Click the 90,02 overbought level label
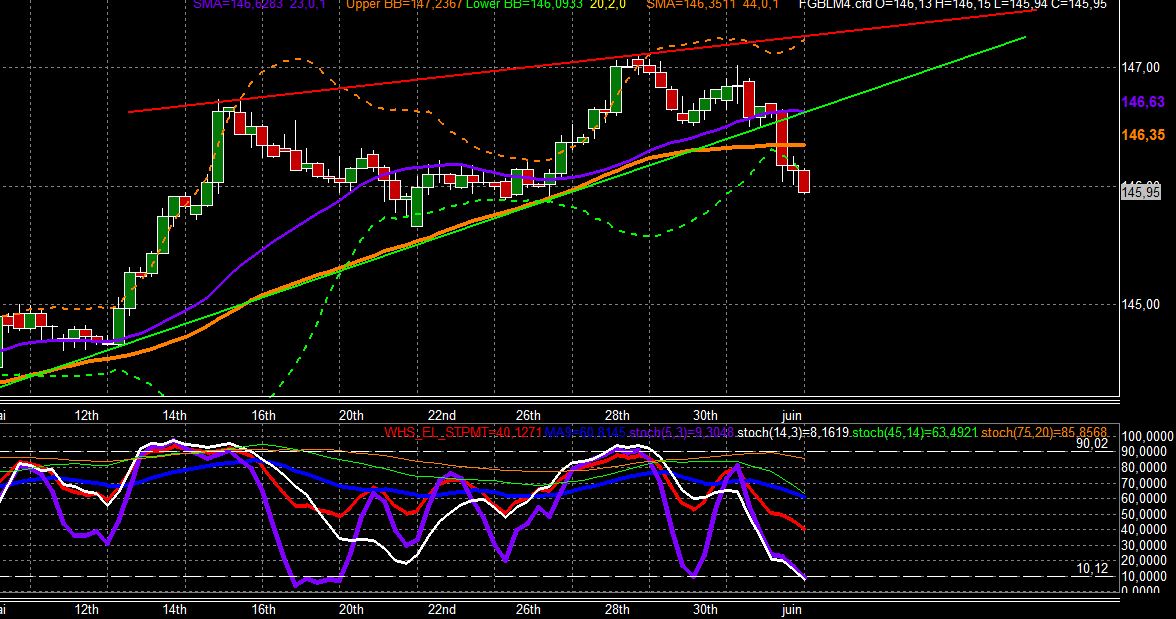The width and height of the screenshot is (1176, 619). pos(1091,443)
